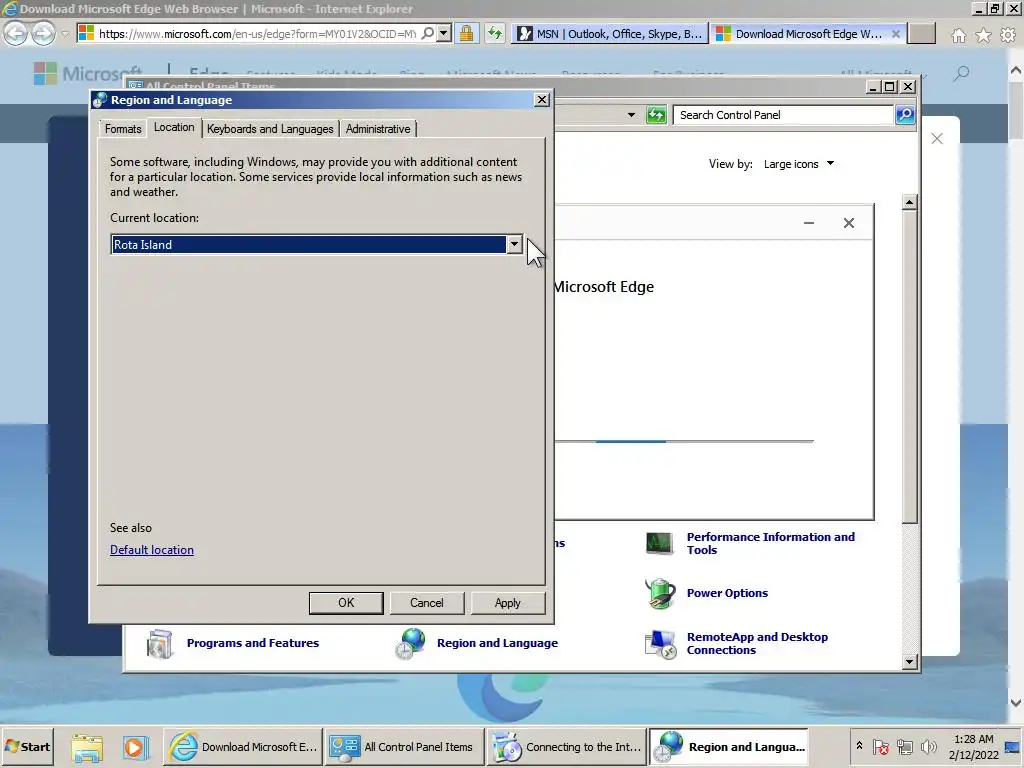
Task: Switch to Connecting to the Internet taskbar button
Action: click(566, 746)
